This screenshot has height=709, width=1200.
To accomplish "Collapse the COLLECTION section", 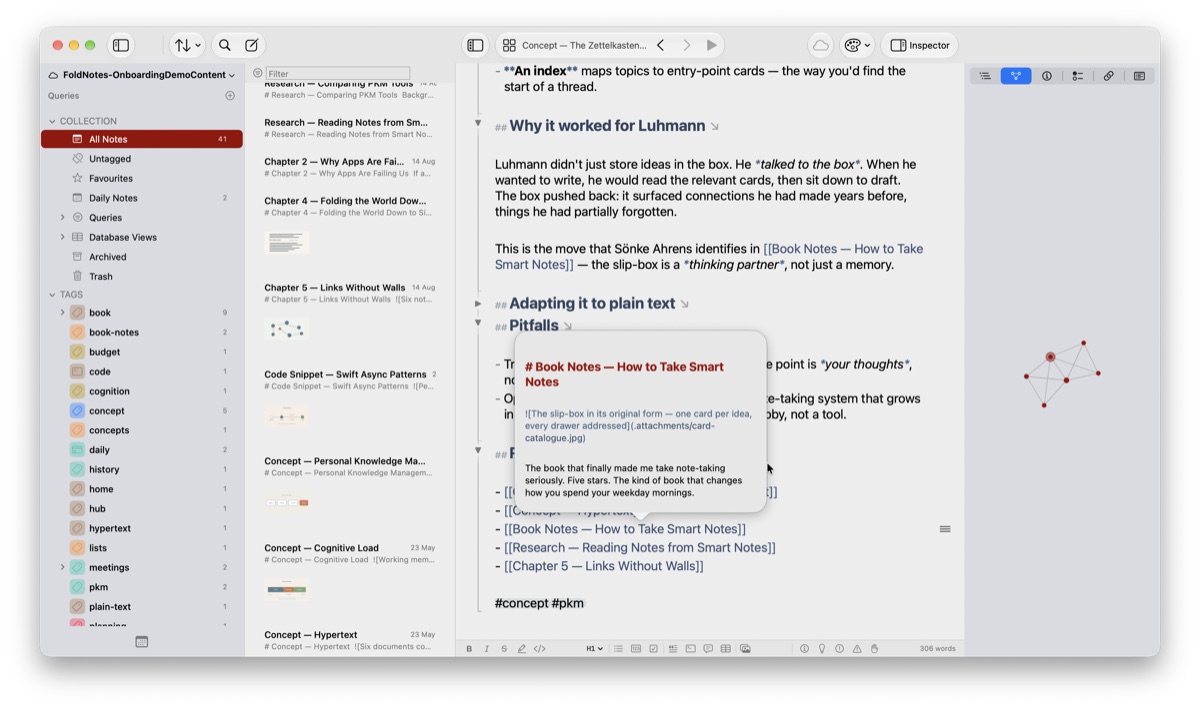I will (x=52, y=121).
